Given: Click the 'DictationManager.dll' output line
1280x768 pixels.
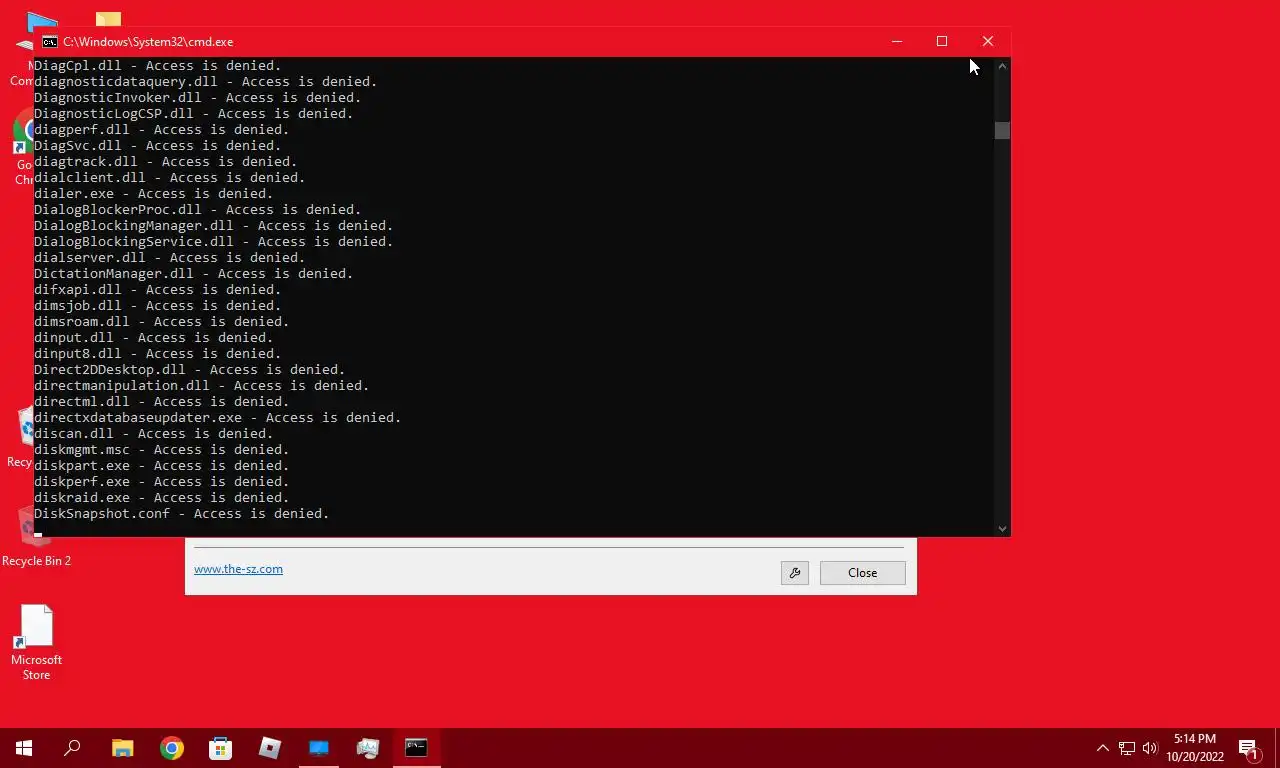Looking at the screenshot, I should tap(194, 274).
